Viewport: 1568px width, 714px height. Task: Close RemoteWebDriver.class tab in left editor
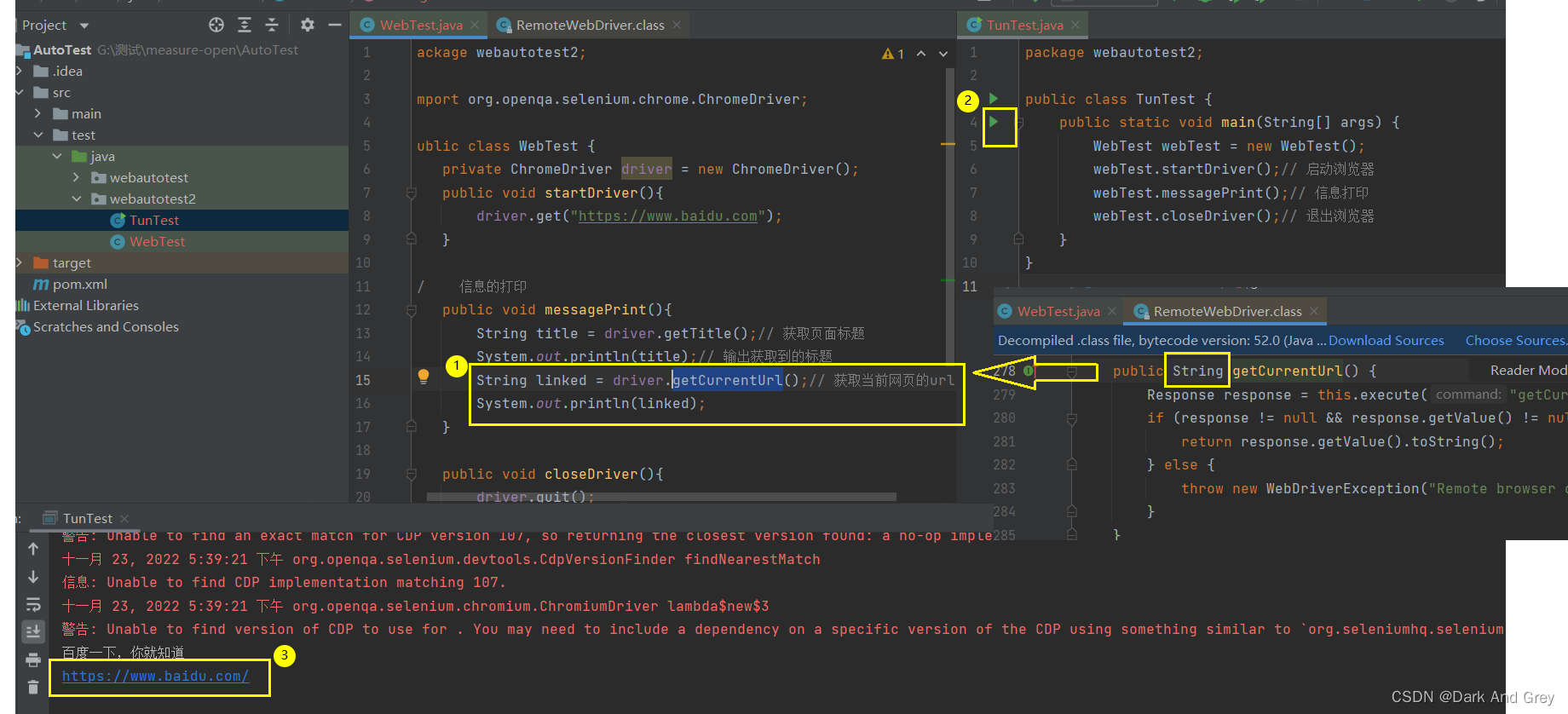pyautogui.click(x=677, y=26)
